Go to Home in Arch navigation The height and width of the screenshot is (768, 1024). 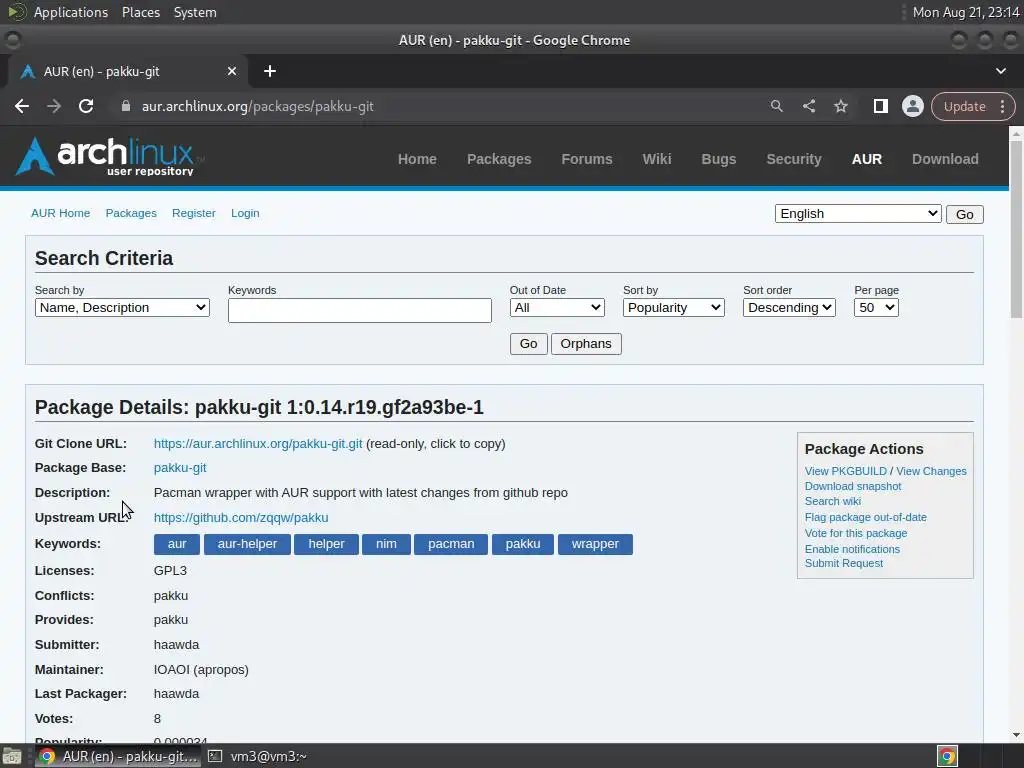pyautogui.click(x=417, y=159)
